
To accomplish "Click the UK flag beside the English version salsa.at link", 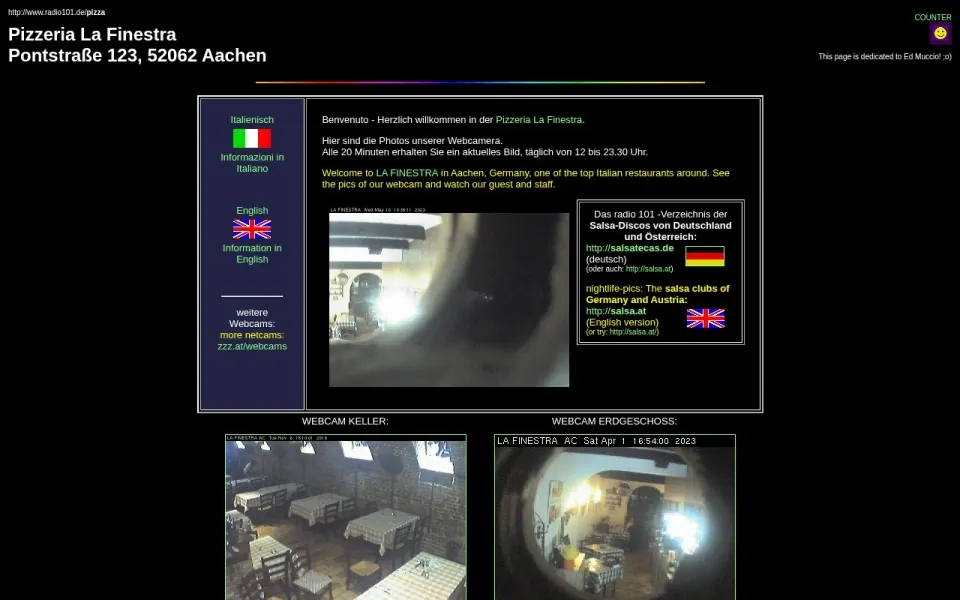I will click(705, 318).
